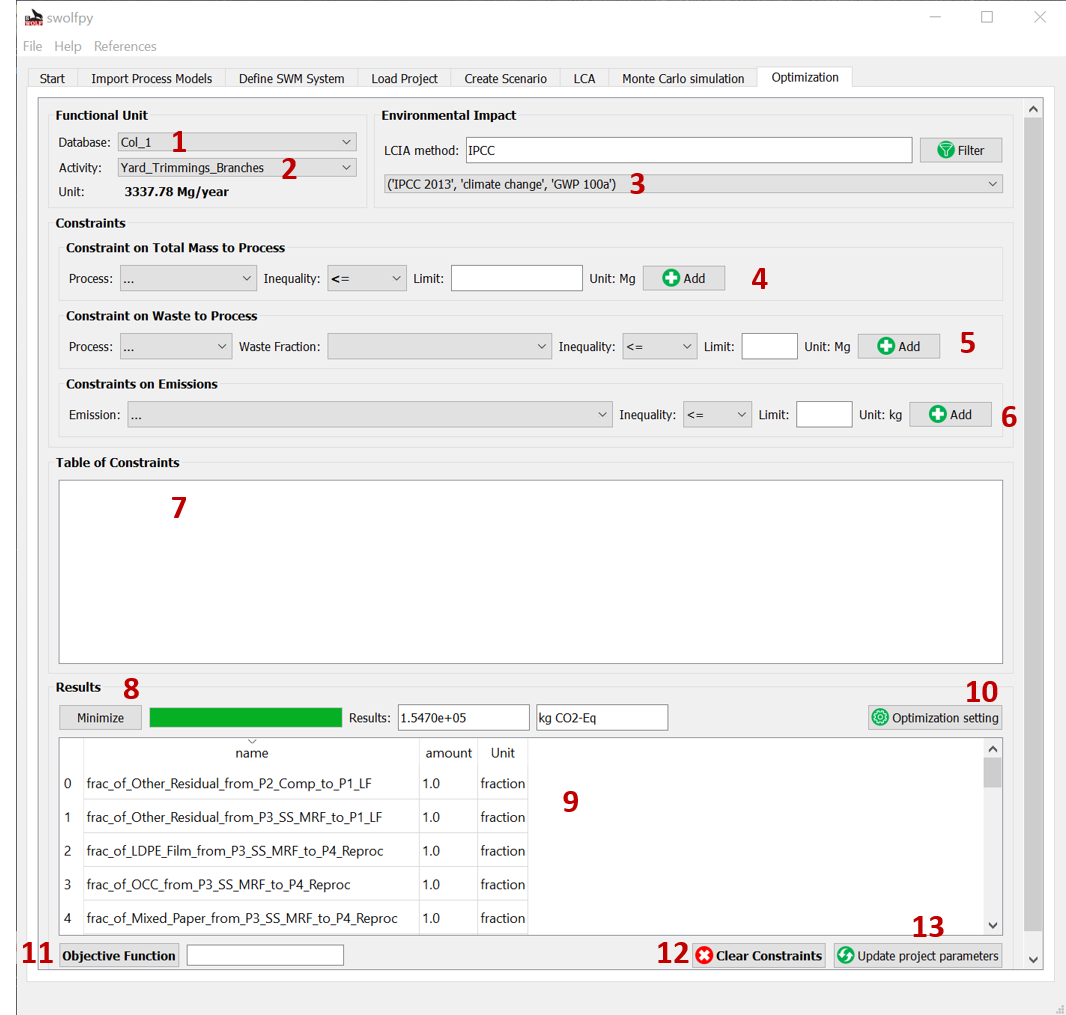Click the Filter button
The image size is (1066, 1015).
(x=961, y=150)
